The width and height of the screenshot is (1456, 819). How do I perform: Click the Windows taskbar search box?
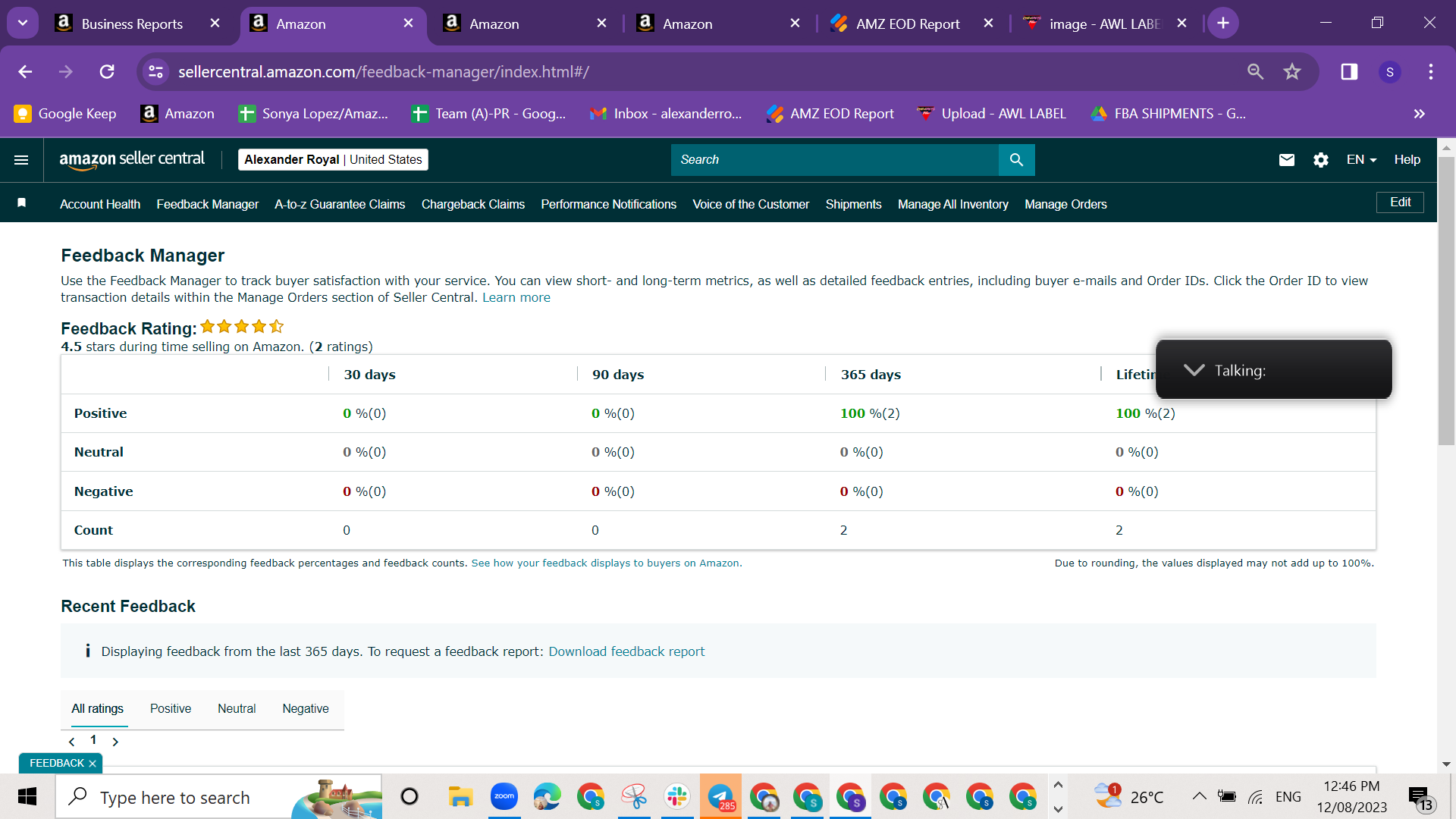pos(219,797)
